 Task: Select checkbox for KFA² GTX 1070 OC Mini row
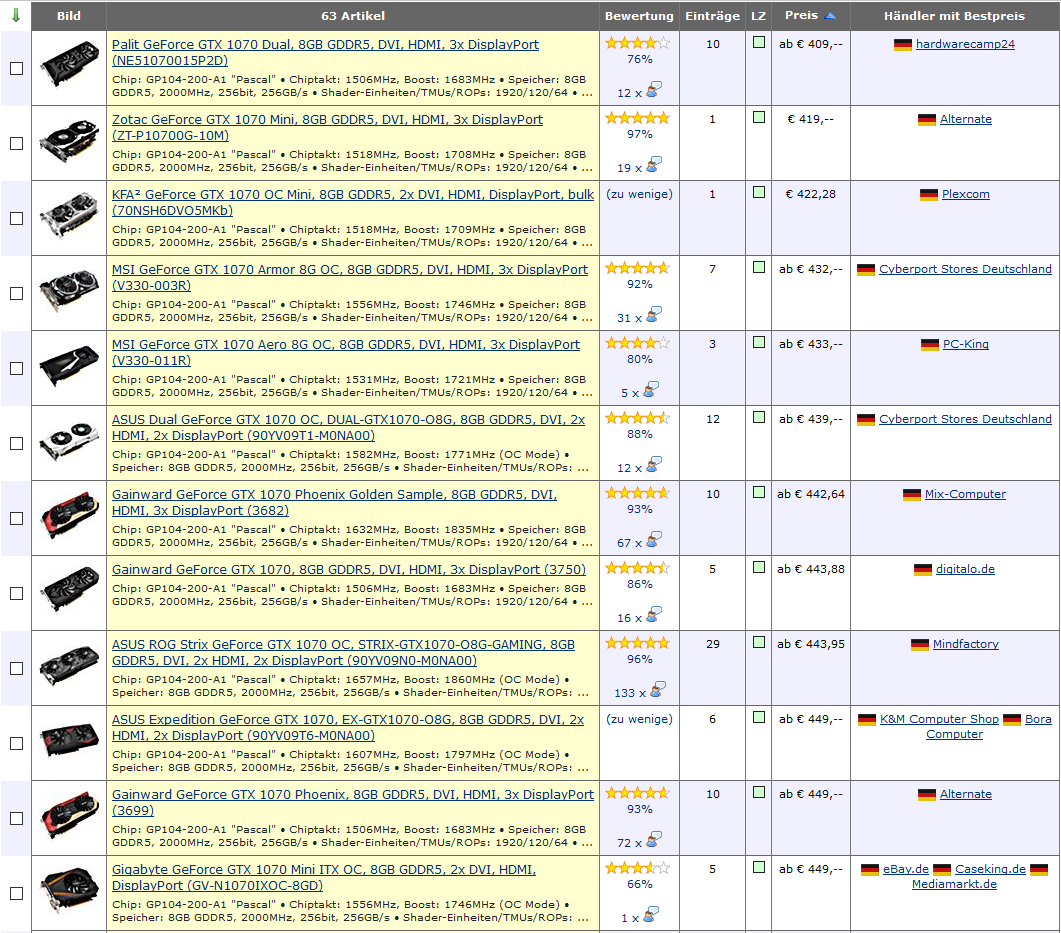[17, 219]
